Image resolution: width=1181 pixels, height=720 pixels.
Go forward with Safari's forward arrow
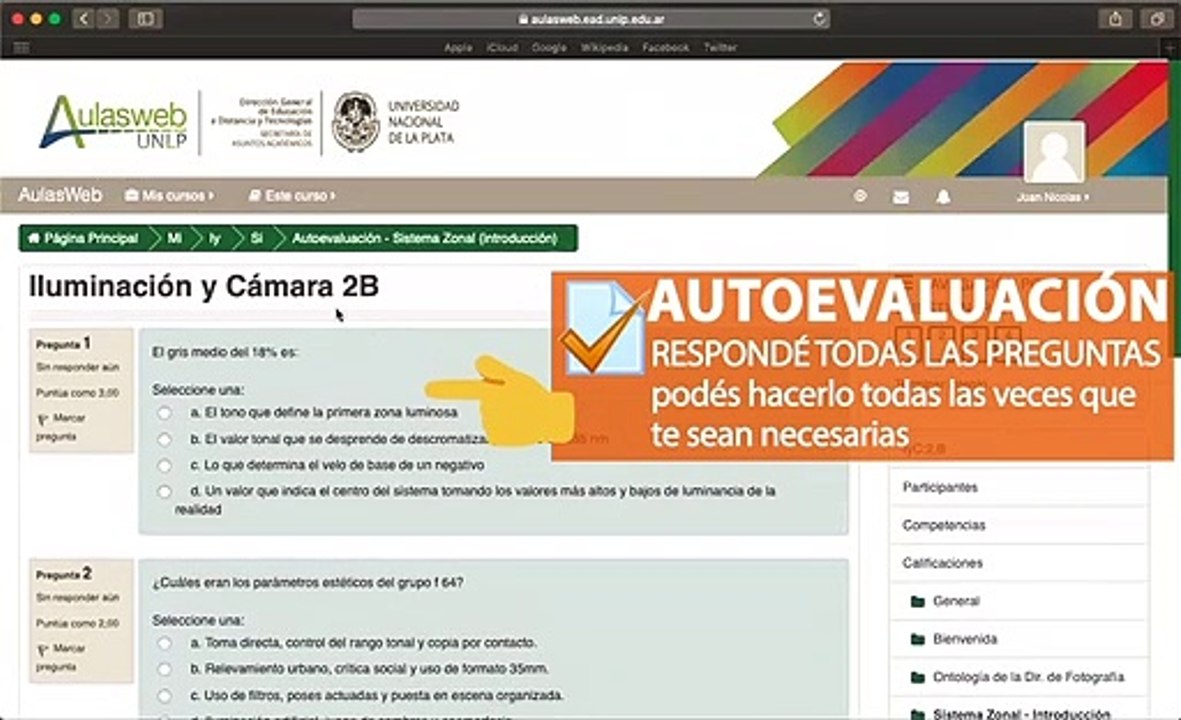pyautogui.click(x=108, y=19)
